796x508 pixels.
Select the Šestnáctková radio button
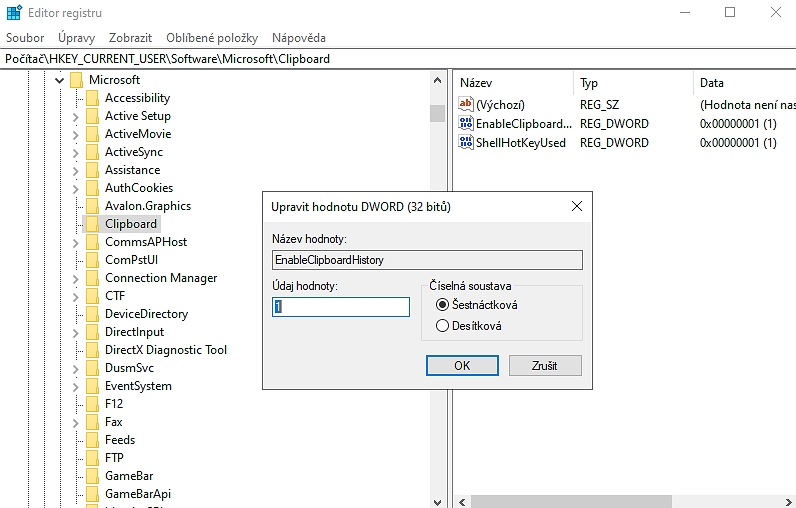442,304
